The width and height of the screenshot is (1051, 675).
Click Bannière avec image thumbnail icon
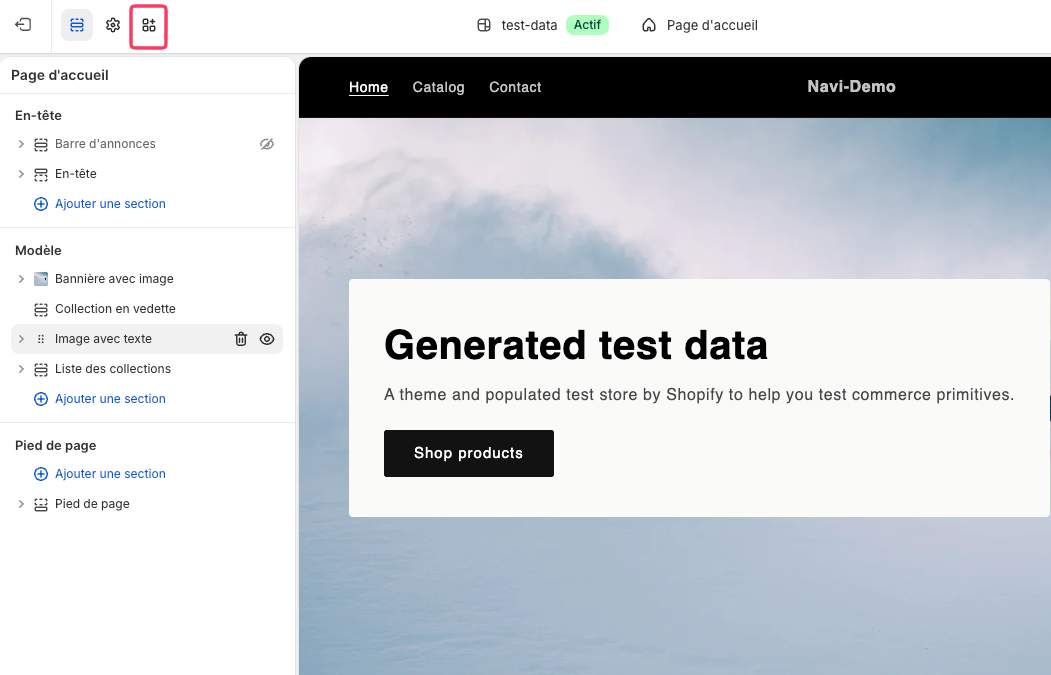click(41, 279)
